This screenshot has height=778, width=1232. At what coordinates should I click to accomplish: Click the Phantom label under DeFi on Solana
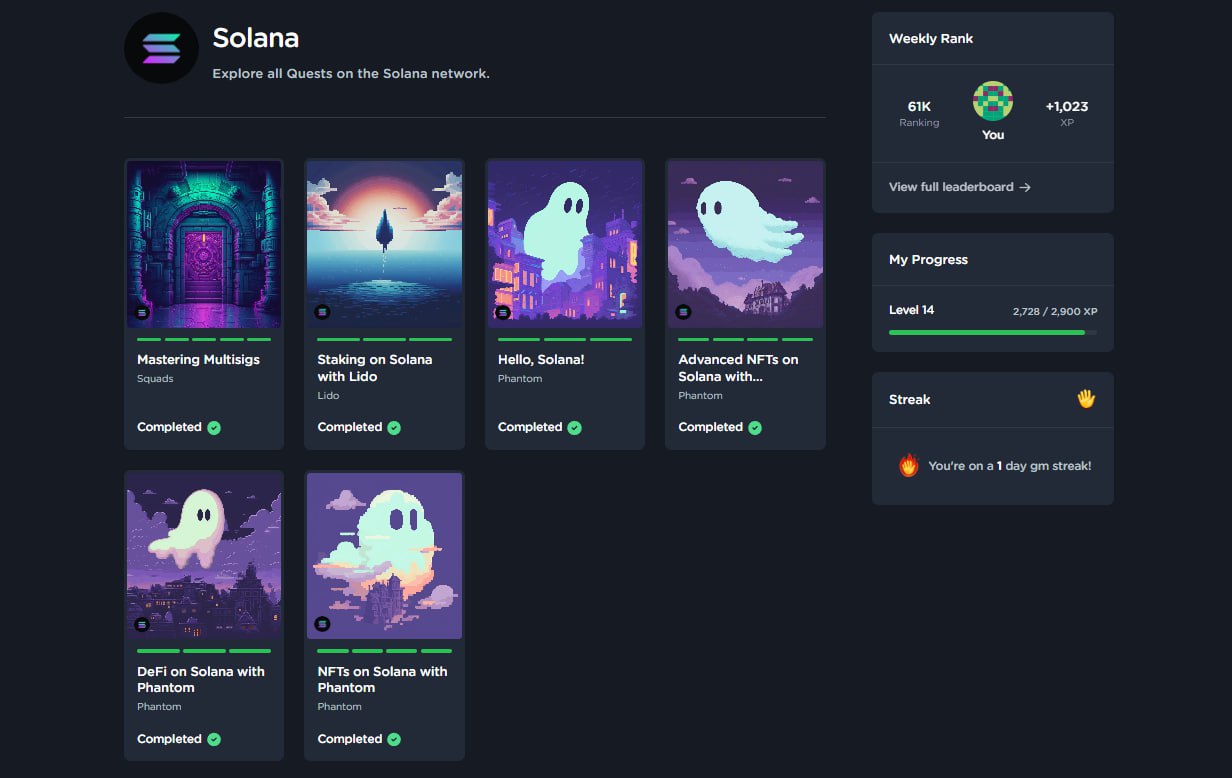pyautogui.click(x=159, y=707)
